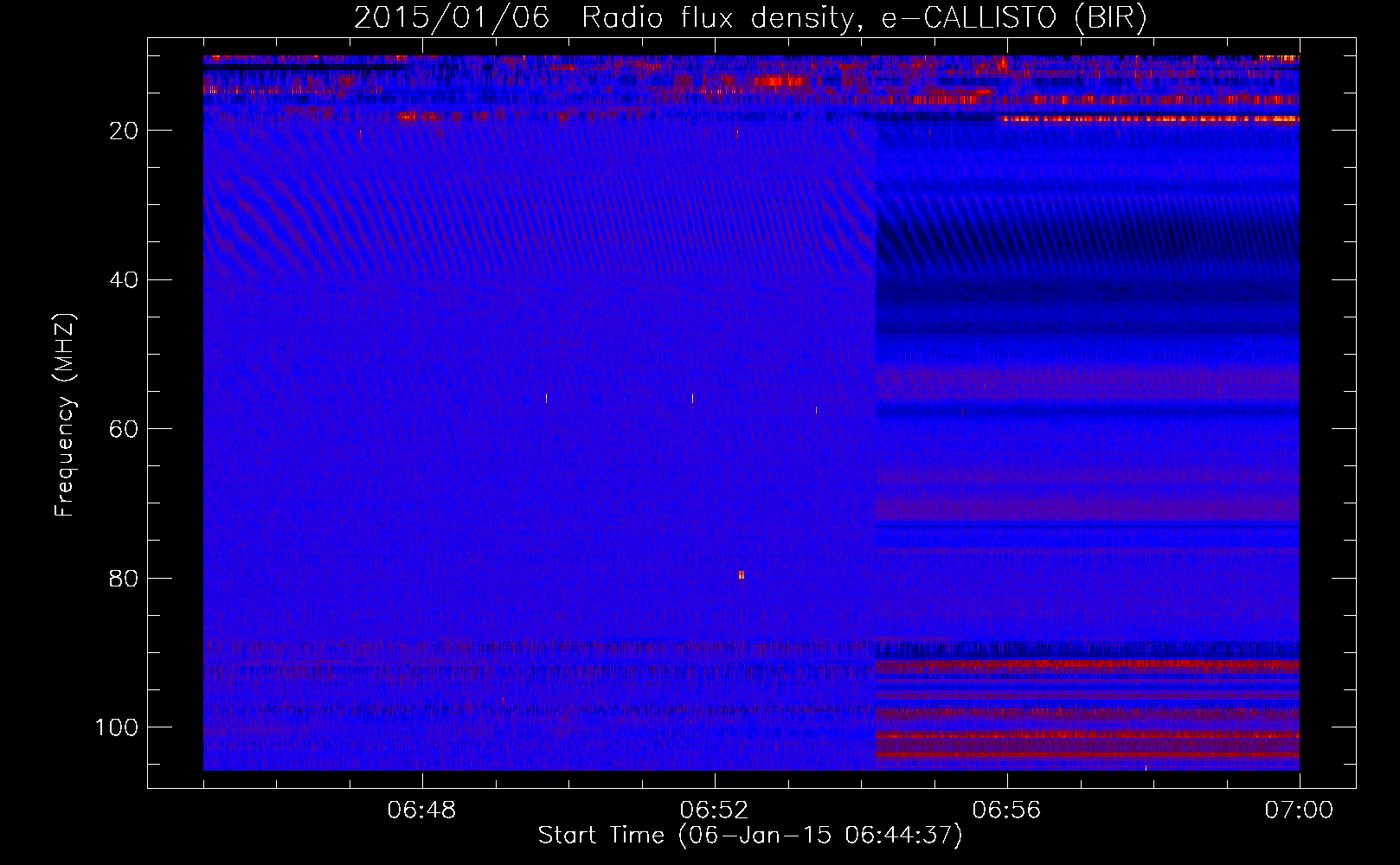Click the bright orange spot near 80 MHz

[742, 574]
